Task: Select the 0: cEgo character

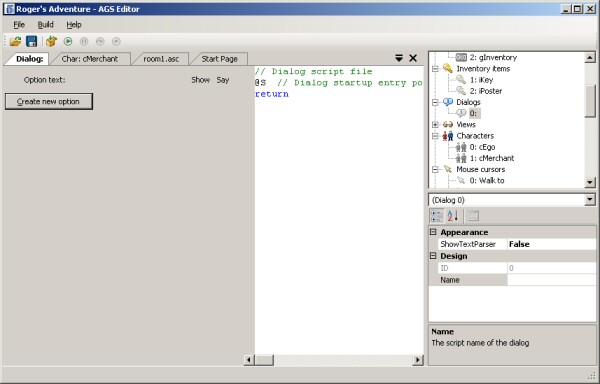Action: click(x=482, y=147)
